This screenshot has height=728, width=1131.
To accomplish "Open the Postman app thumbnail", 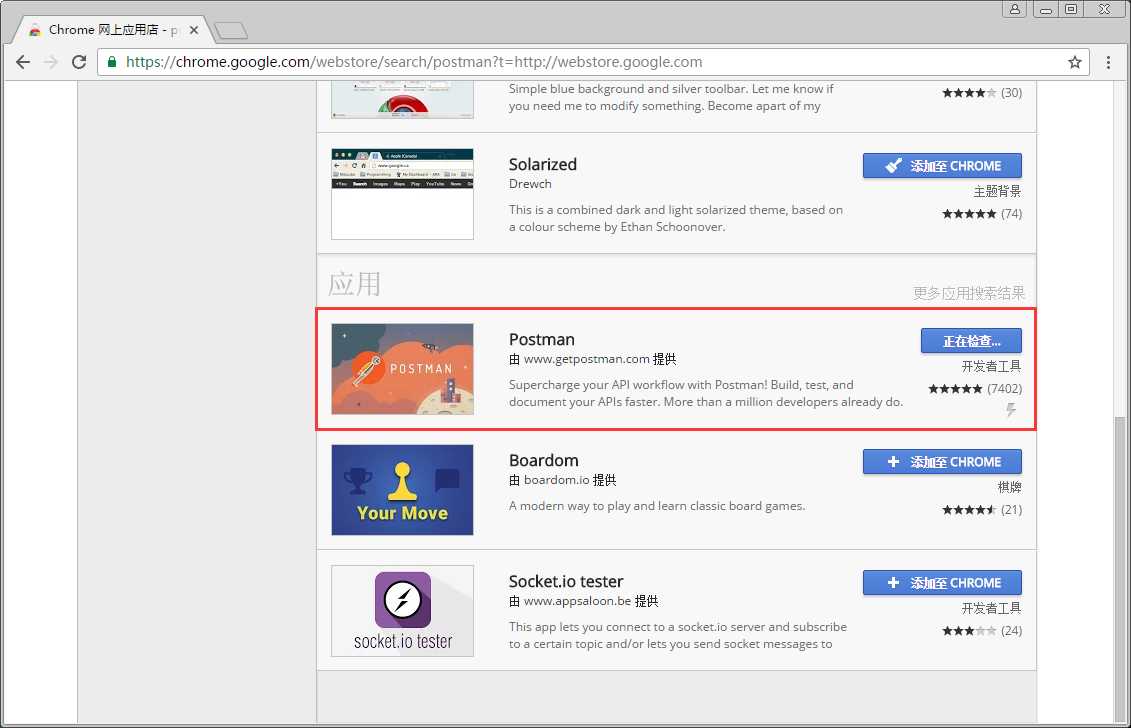I will point(402,369).
